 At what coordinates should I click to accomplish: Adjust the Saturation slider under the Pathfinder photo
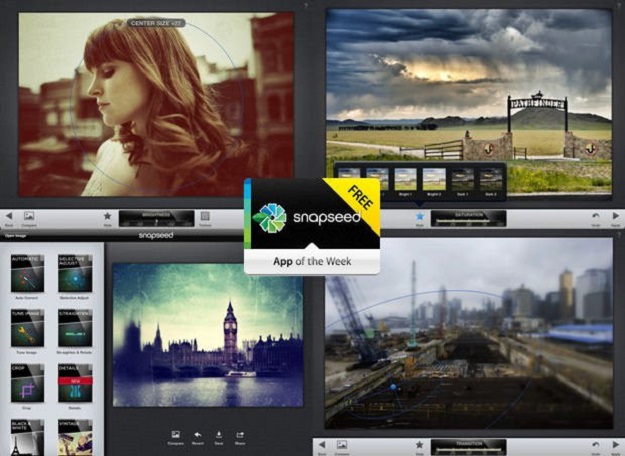pyautogui.click(x=468, y=218)
